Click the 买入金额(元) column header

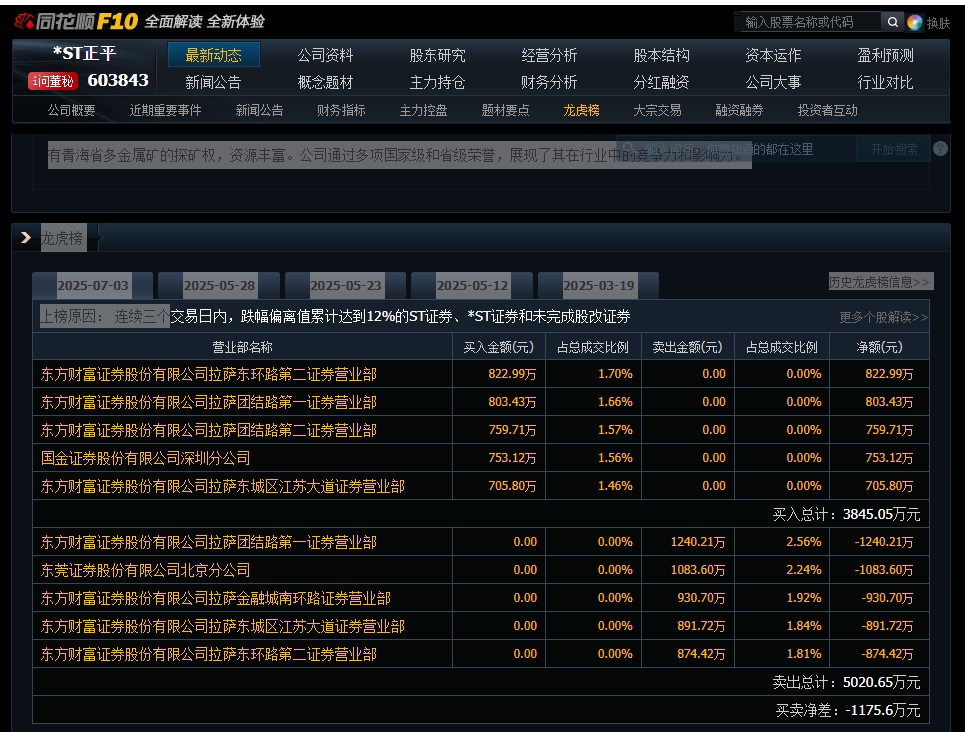pos(499,347)
